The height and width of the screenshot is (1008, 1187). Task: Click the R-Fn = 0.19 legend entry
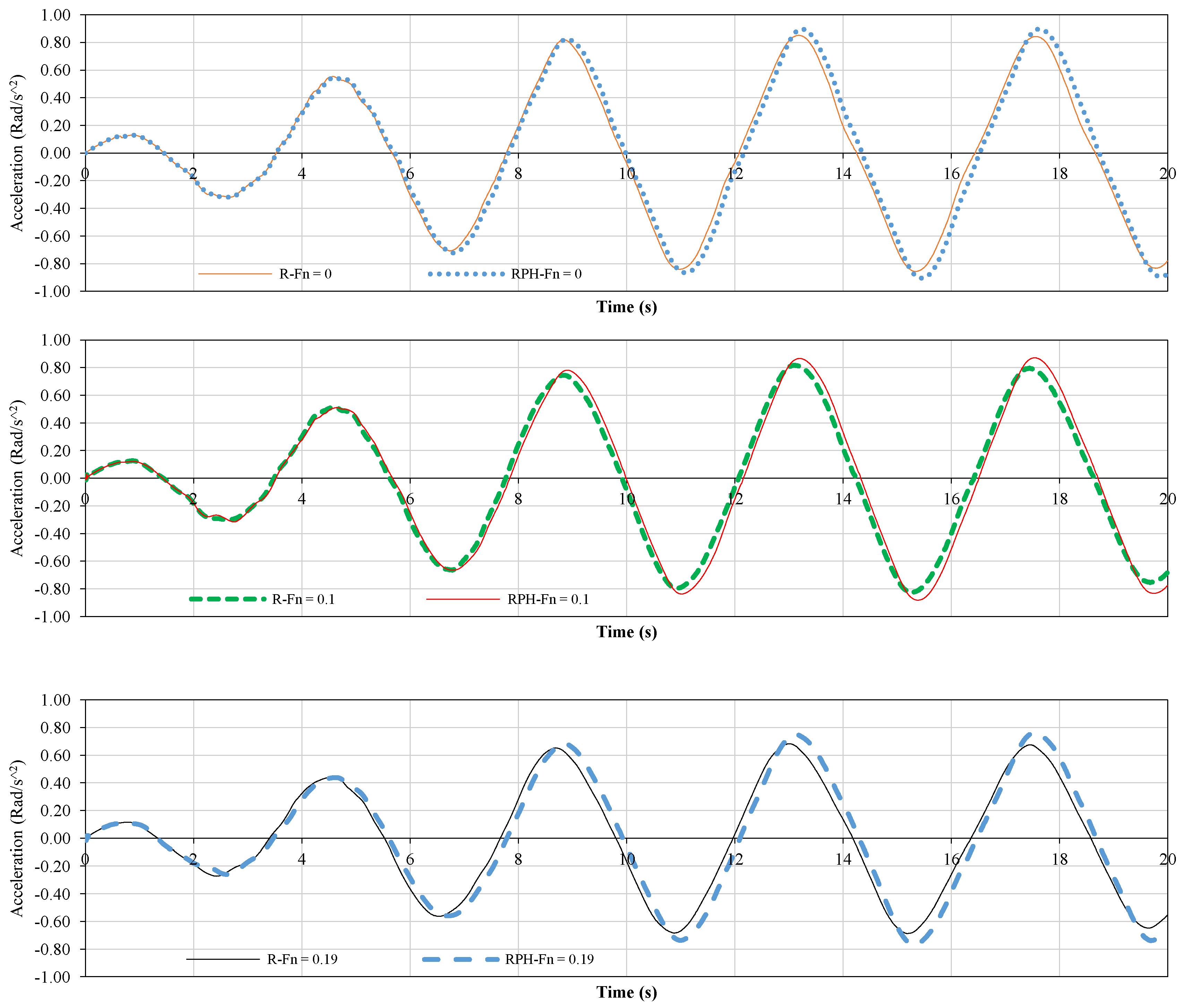[302, 959]
